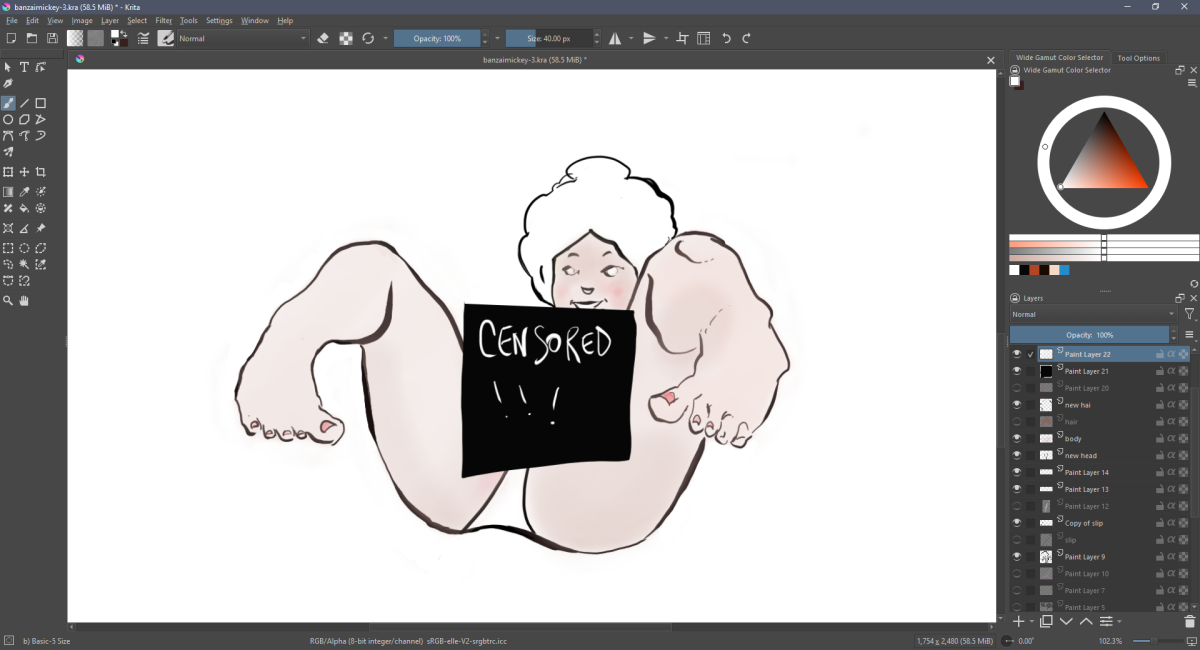This screenshot has width=1200, height=650.
Task: Toggle Eraser mode in the toolbar
Action: 323,39
